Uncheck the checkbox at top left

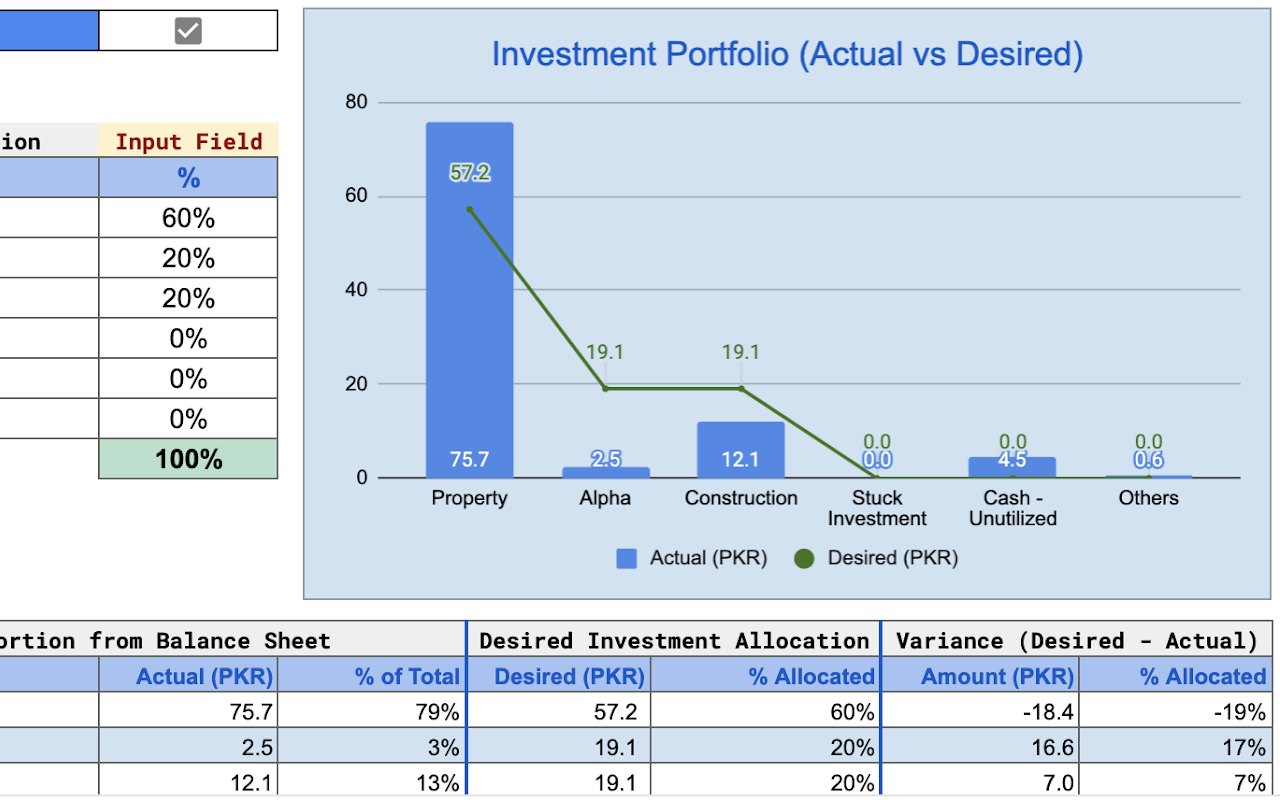click(x=187, y=29)
